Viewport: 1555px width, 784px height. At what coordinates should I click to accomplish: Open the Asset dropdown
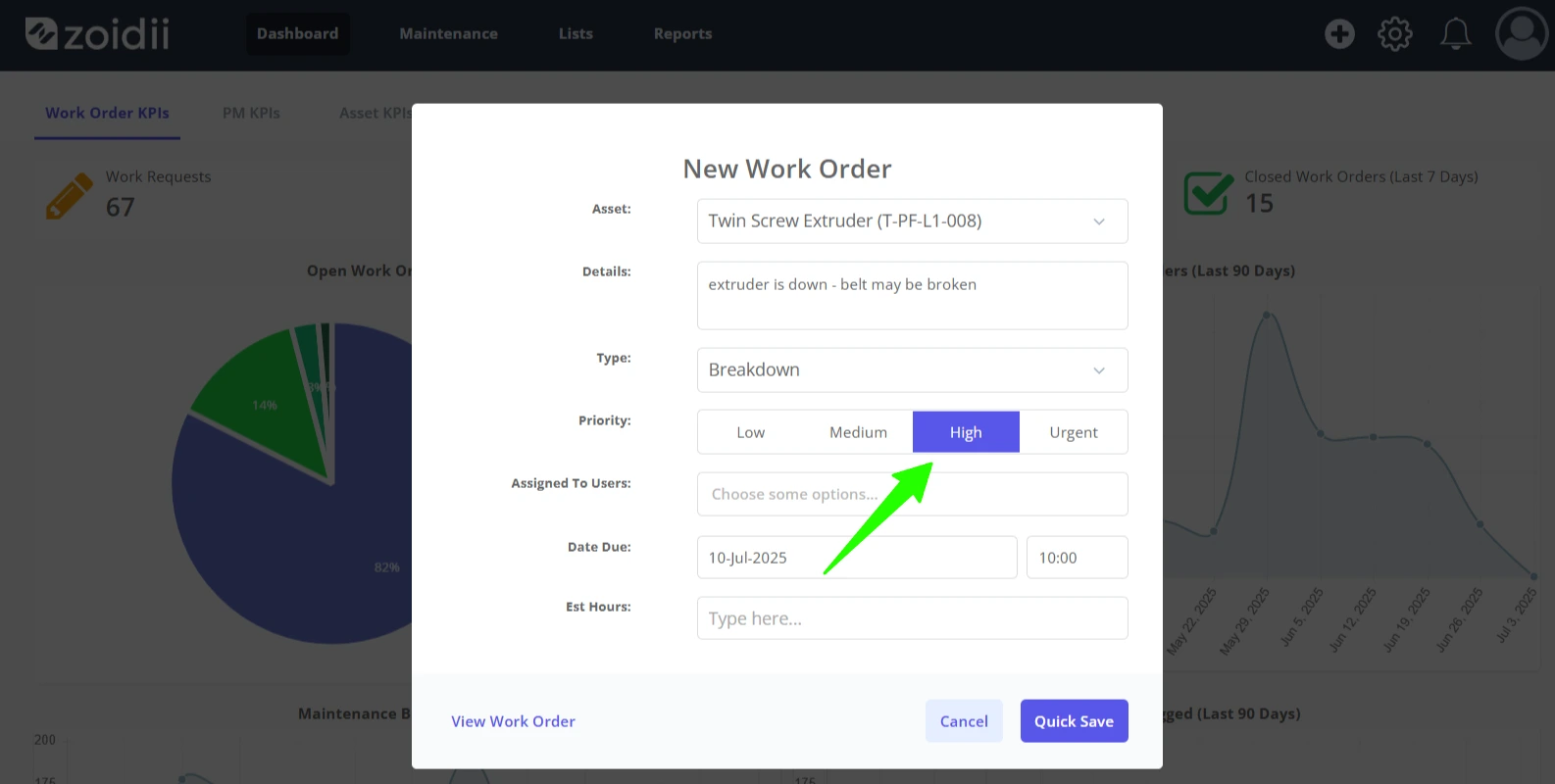(x=912, y=221)
